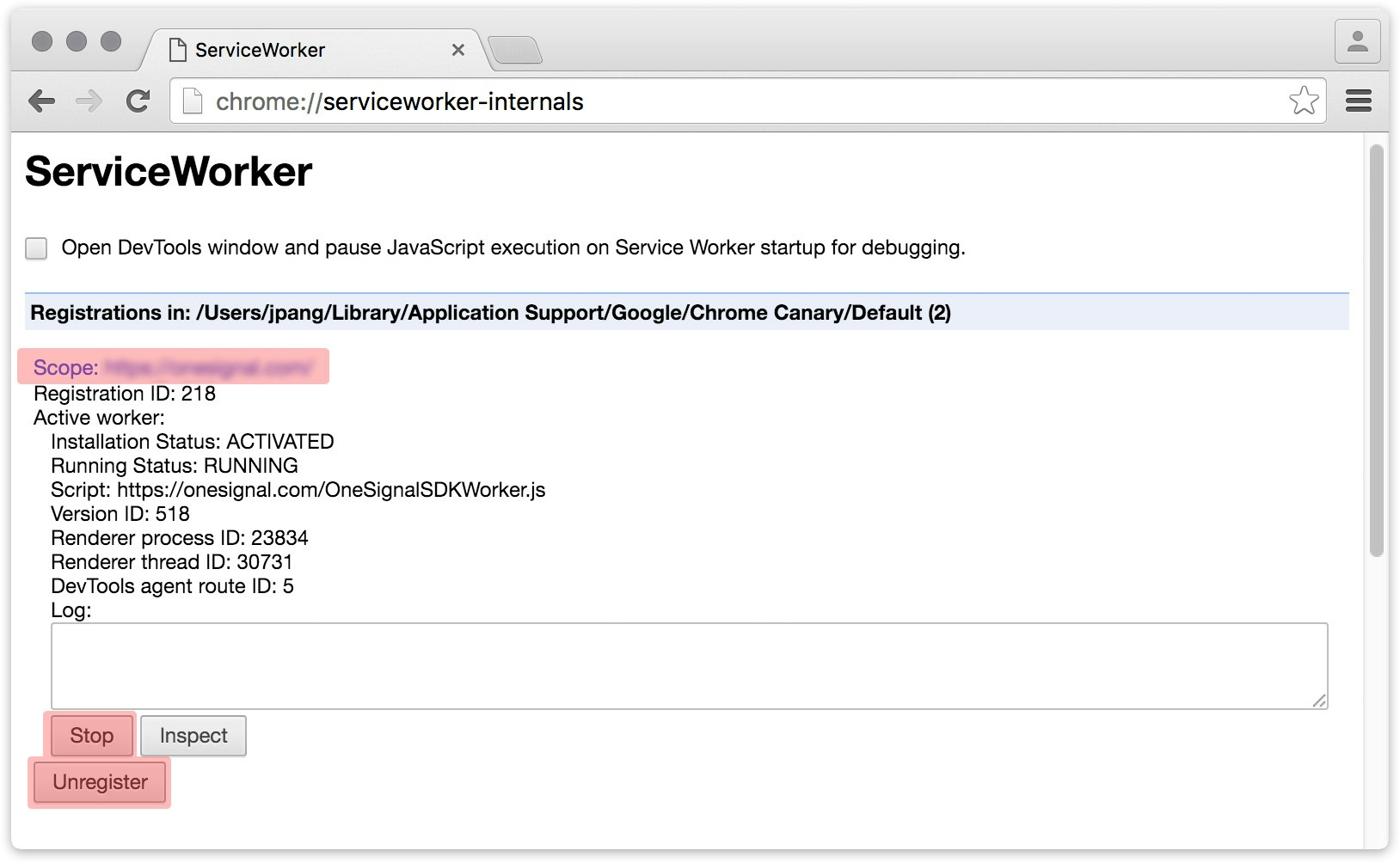The height and width of the screenshot is (863, 1400).
Task: Click the blurred Scope URL link
Action: [208, 368]
